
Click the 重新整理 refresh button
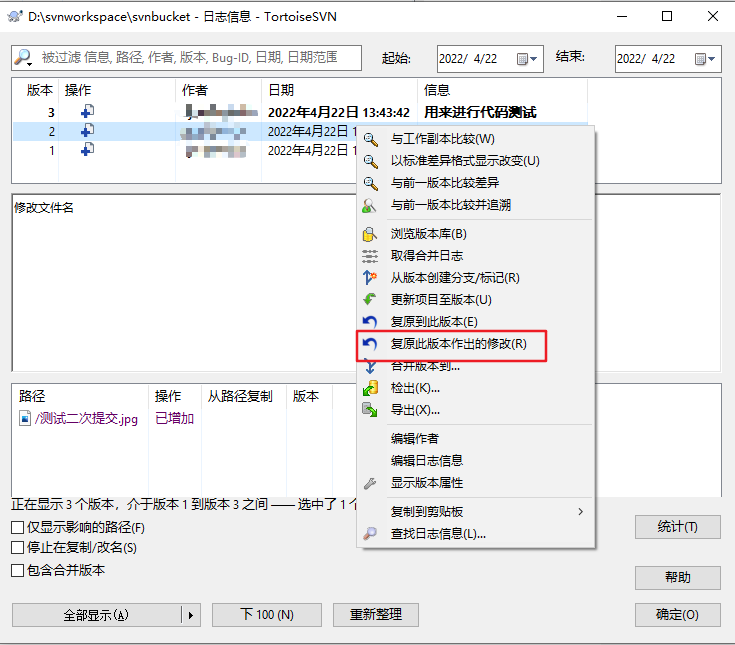[376, 615]
